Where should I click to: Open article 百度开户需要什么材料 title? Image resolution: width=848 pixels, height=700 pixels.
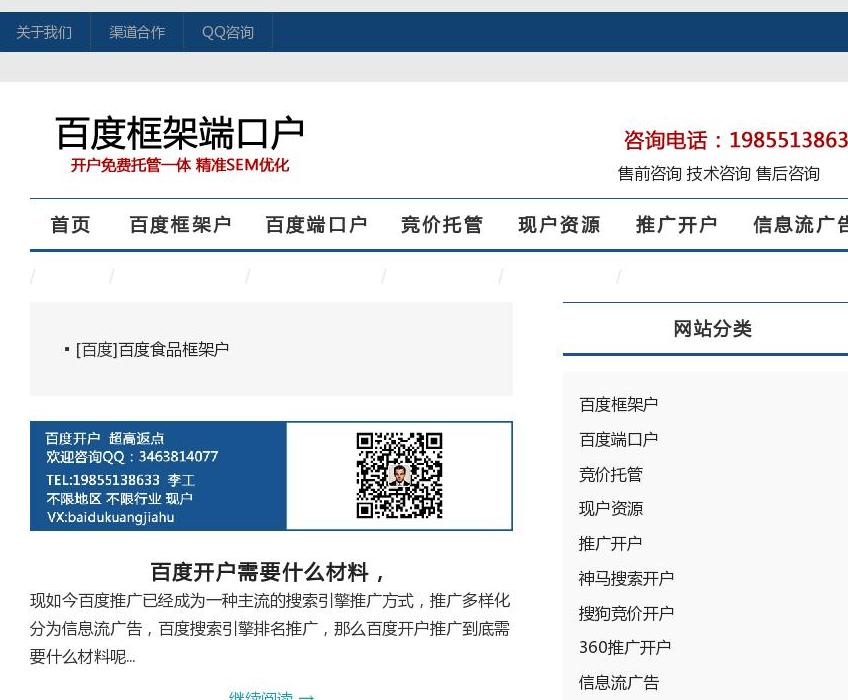pyautogui.click(x=267, y=572)
